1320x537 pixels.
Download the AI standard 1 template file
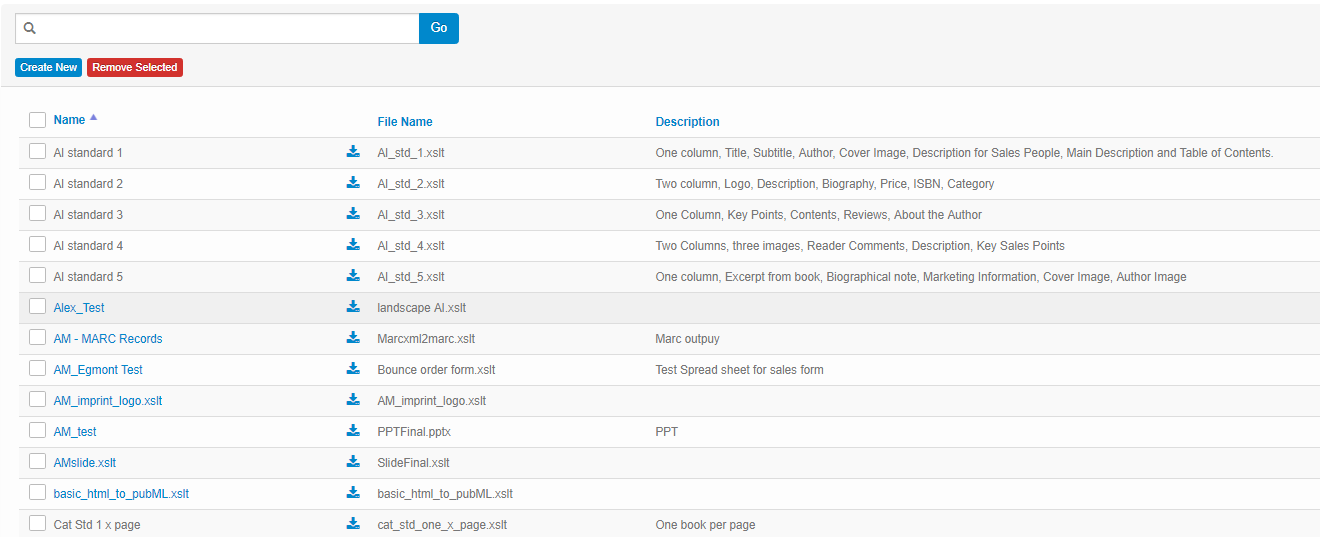pos(353,152)
